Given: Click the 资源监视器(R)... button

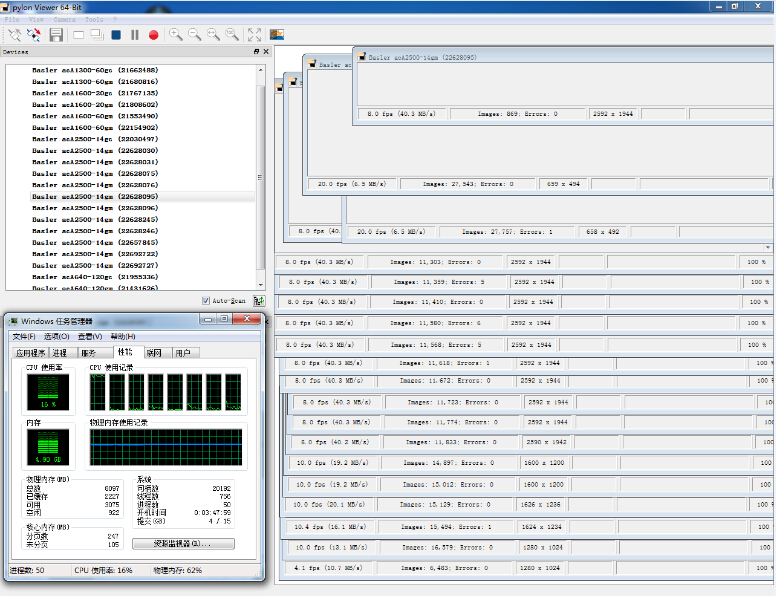Looking at the screenshot, I should 183,544.
